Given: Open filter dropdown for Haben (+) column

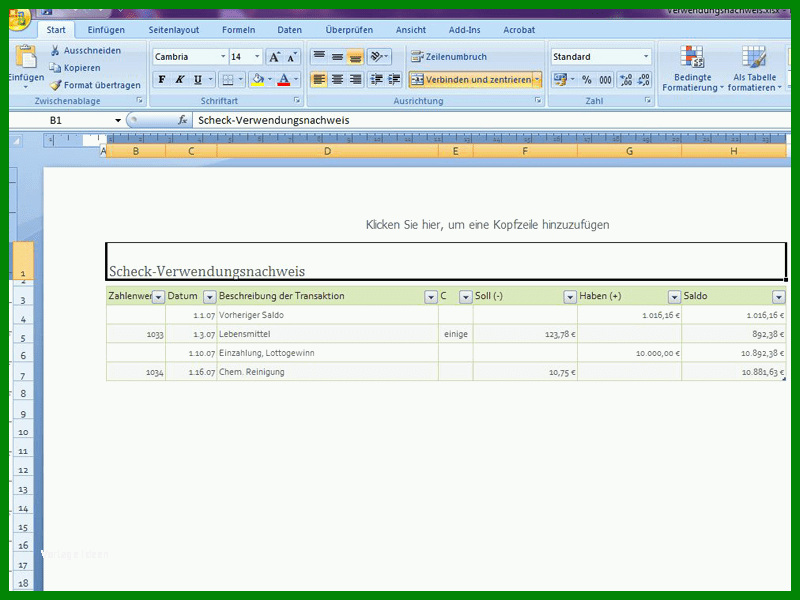Looking at the screenshot, I should [674, 297].
